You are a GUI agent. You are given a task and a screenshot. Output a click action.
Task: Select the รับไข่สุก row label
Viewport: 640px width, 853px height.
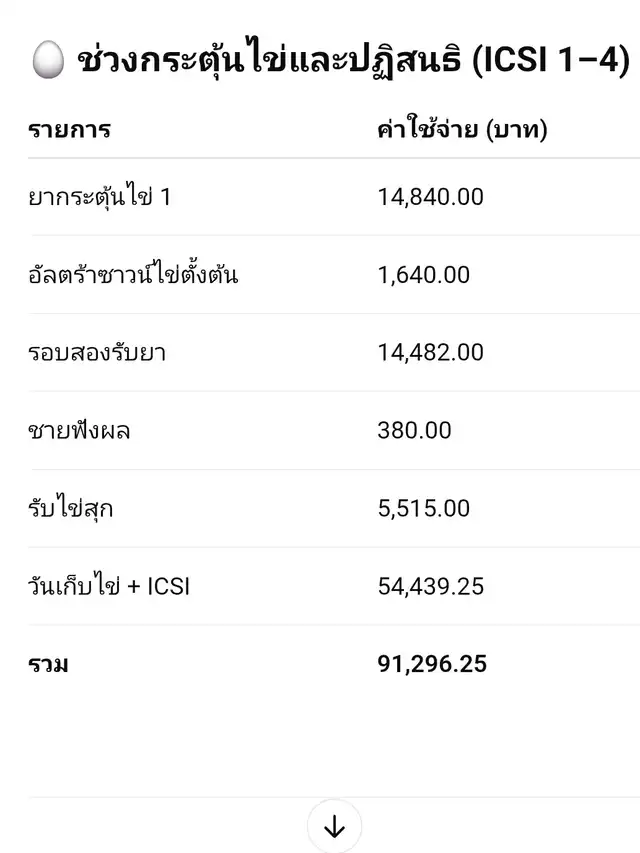[x=71, y=509]
